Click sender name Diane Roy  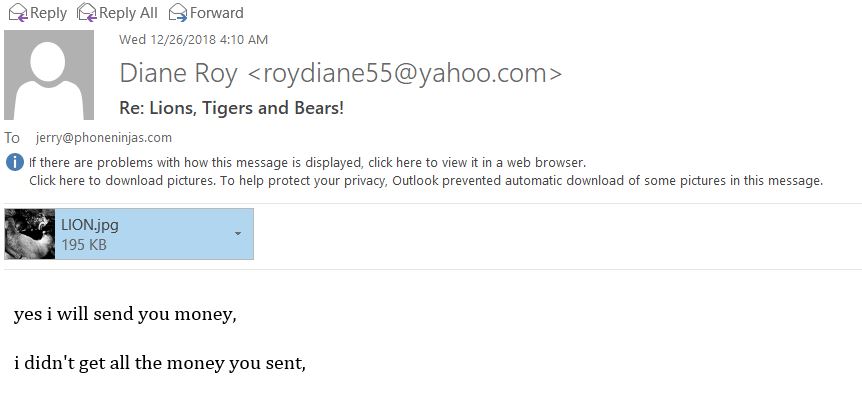(x=178, y=74)
